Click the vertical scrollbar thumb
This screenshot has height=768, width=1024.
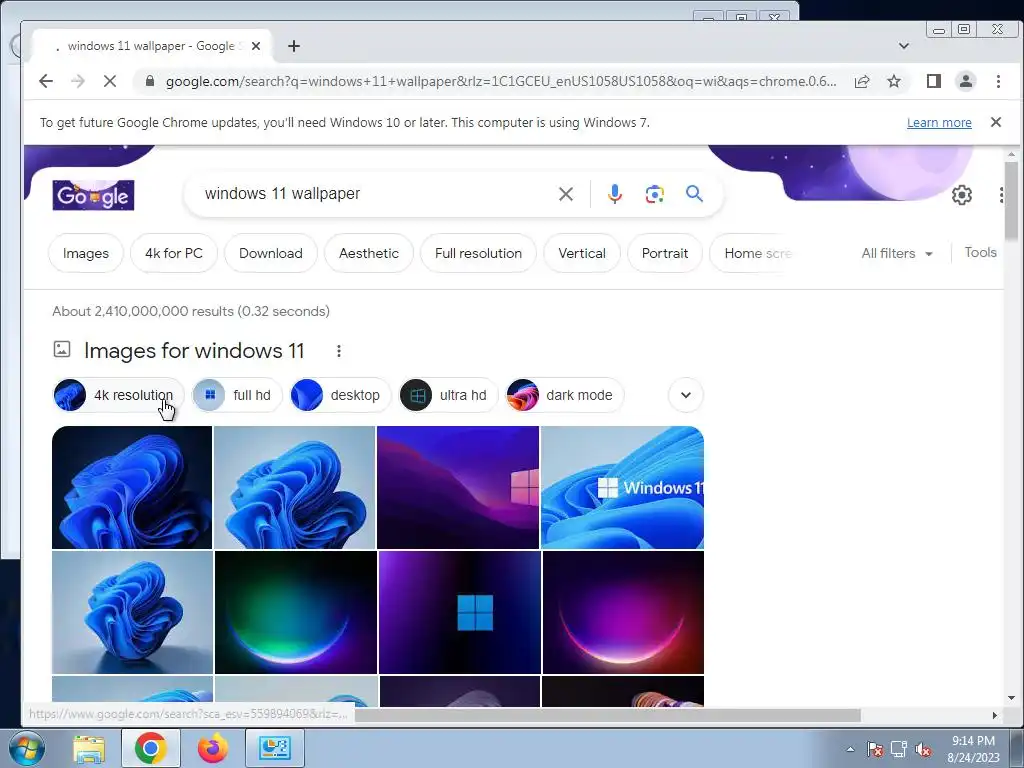pyautogui.click(x=1012, y=200)
